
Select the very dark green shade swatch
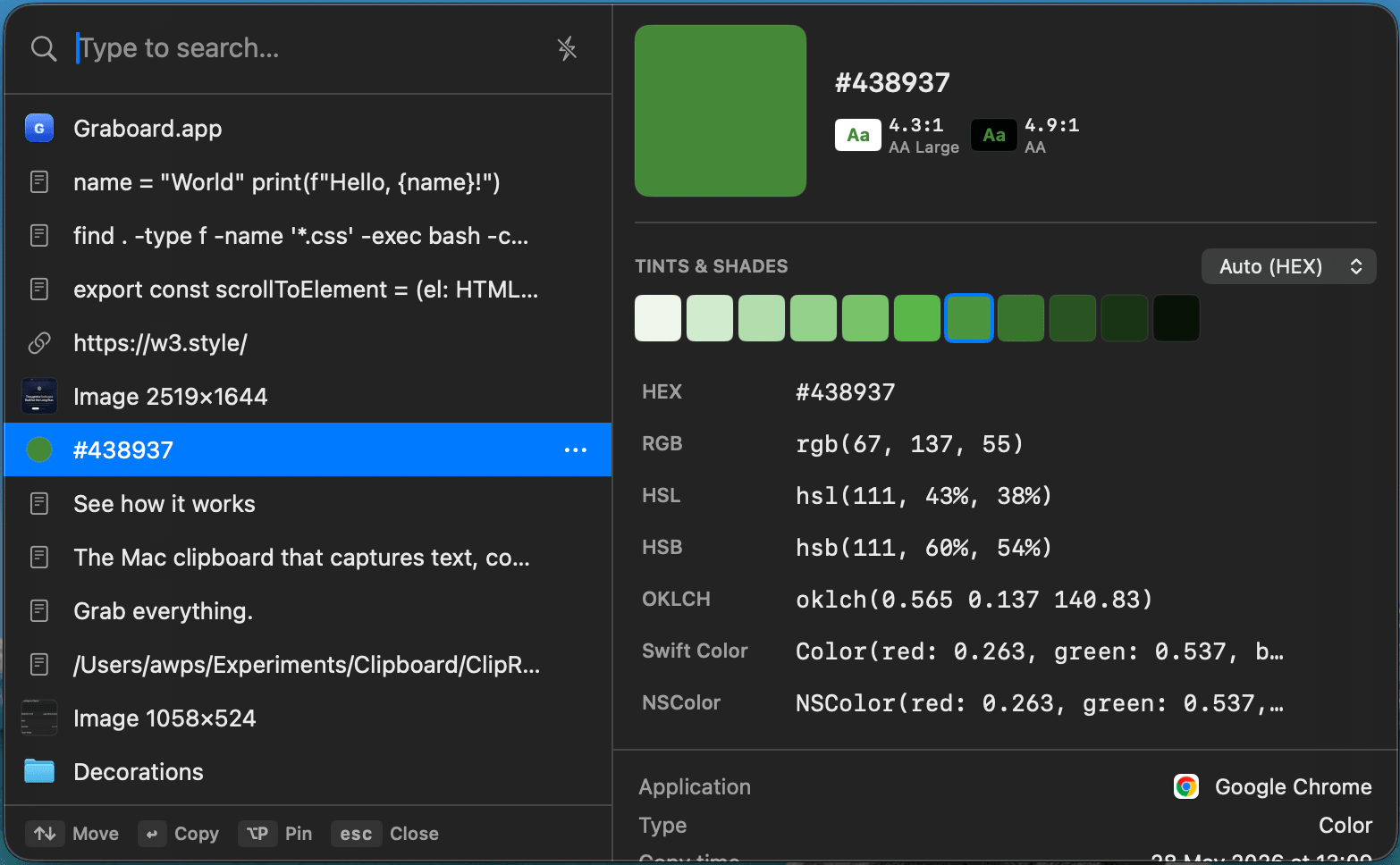(x=1125, y=318)
